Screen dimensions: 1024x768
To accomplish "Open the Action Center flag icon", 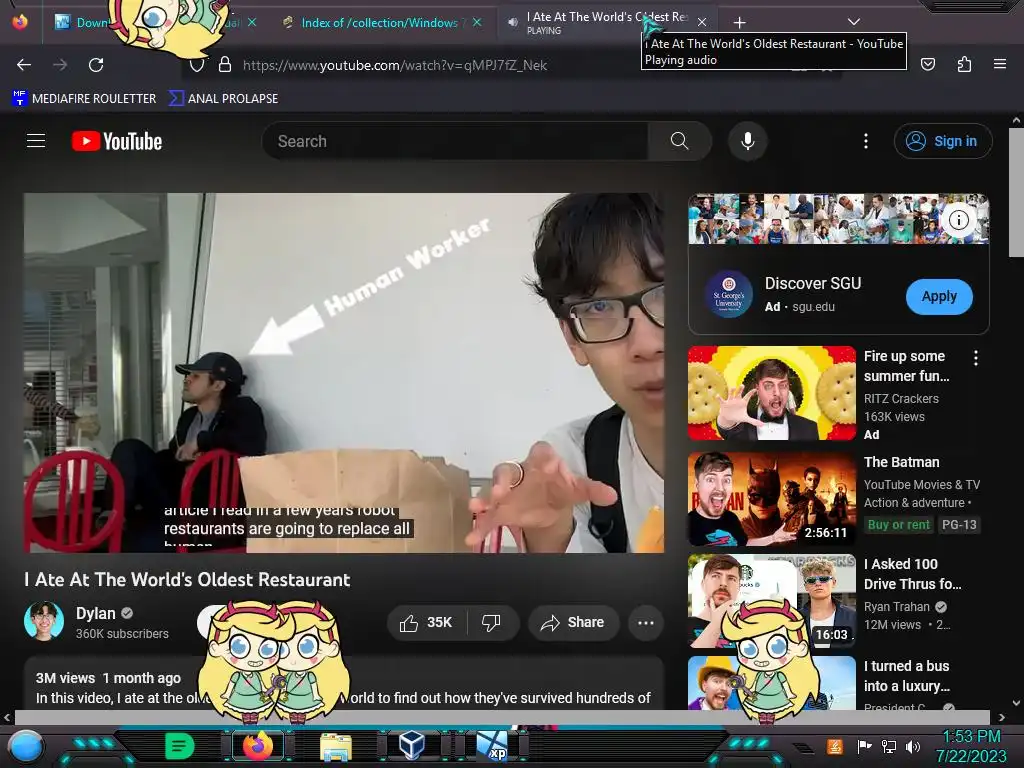I will point(865,746).
